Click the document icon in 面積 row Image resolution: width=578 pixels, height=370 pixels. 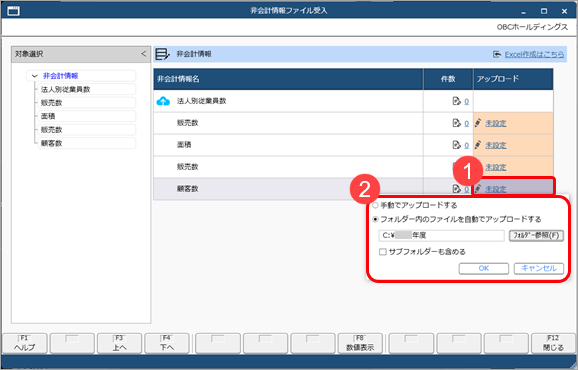[456, 145]
